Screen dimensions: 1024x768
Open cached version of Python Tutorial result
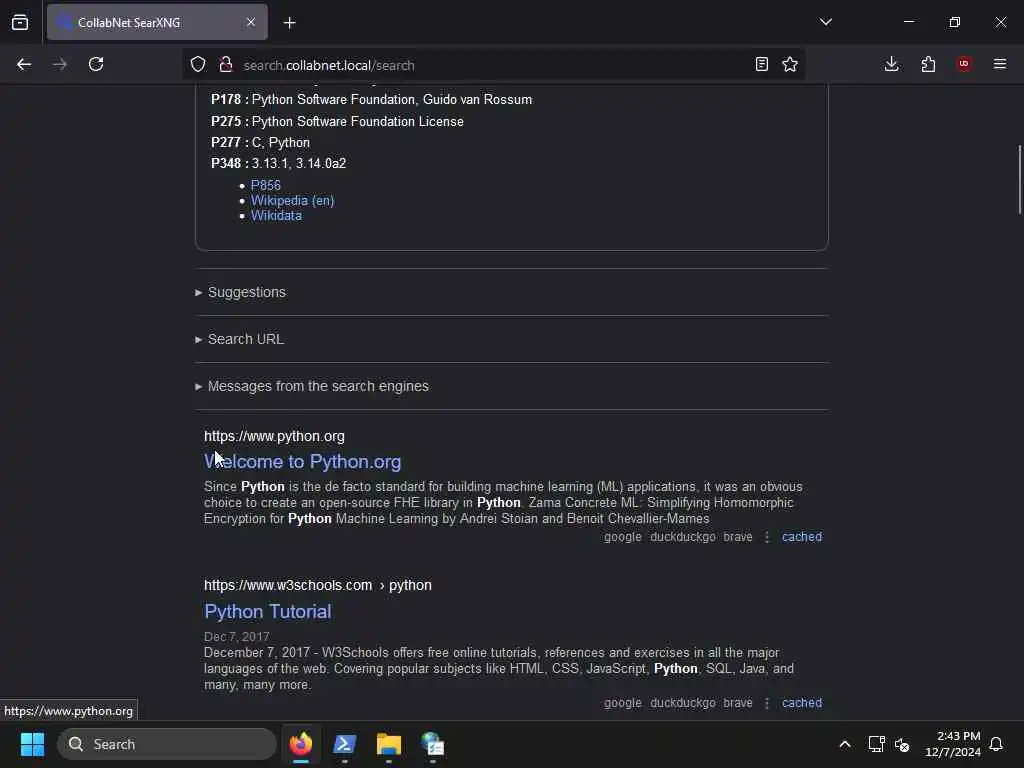pos(802,703)
